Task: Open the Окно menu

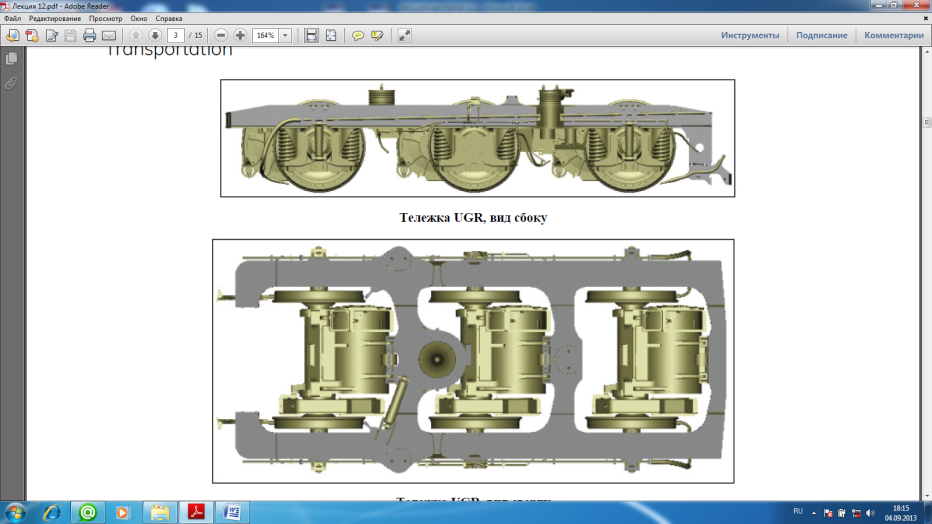Action: 138,18
